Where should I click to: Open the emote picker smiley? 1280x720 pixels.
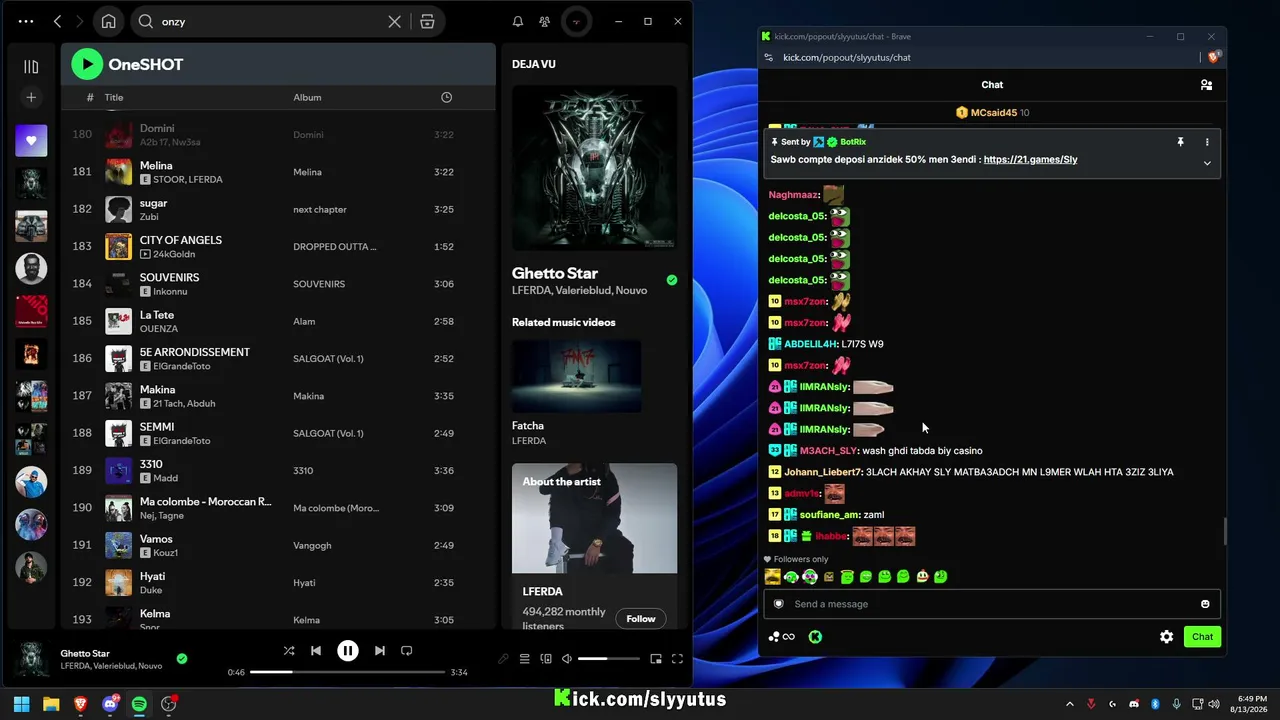1205,604
